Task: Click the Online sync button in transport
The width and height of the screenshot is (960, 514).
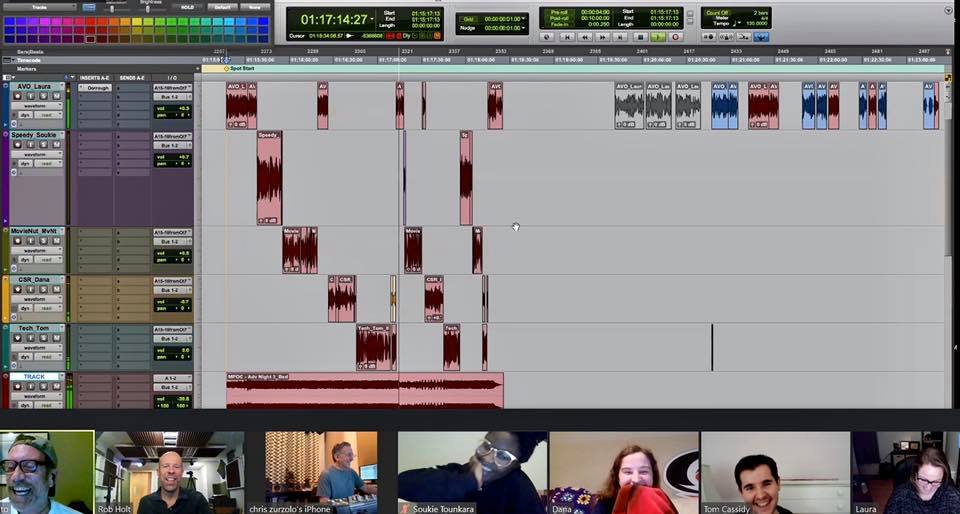Action: tap(547, 37)
